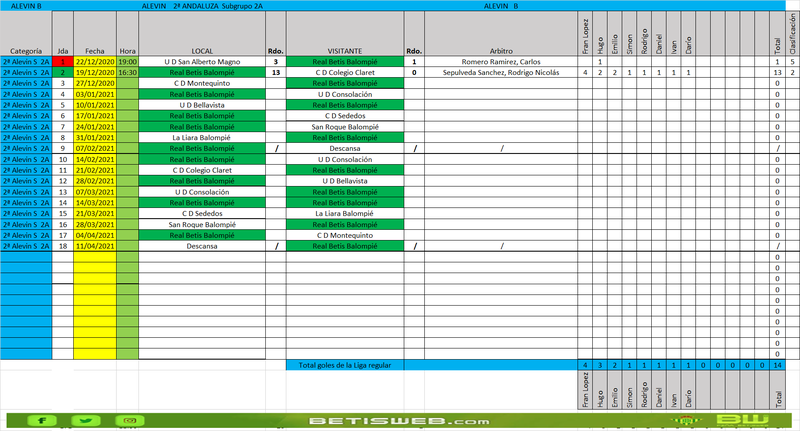The height and width of the screenshot is (431, 800).
Task: Click the date 27/12/2020
Action: (95, 83)
